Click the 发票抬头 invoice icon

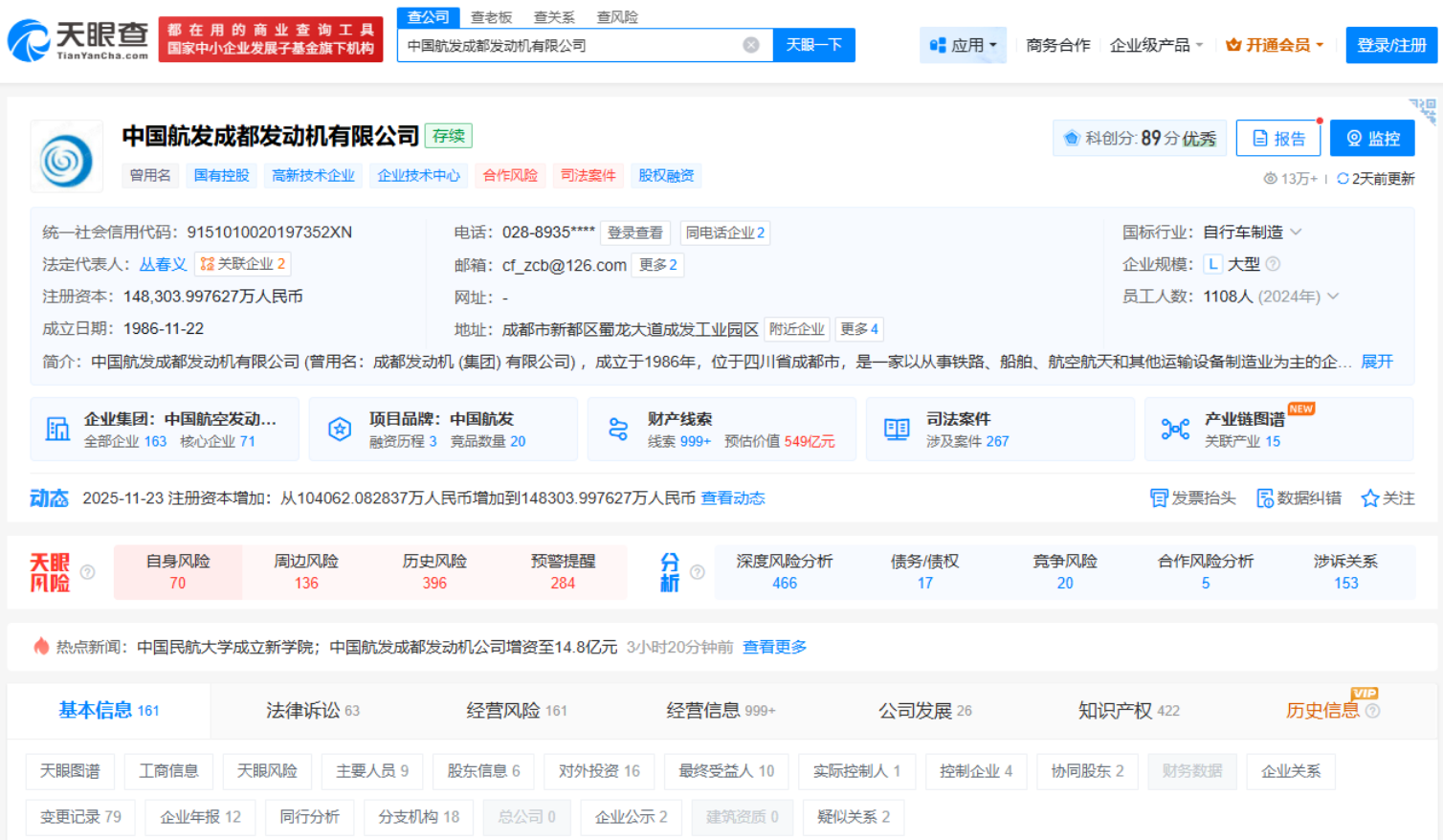click(1161, 497)
